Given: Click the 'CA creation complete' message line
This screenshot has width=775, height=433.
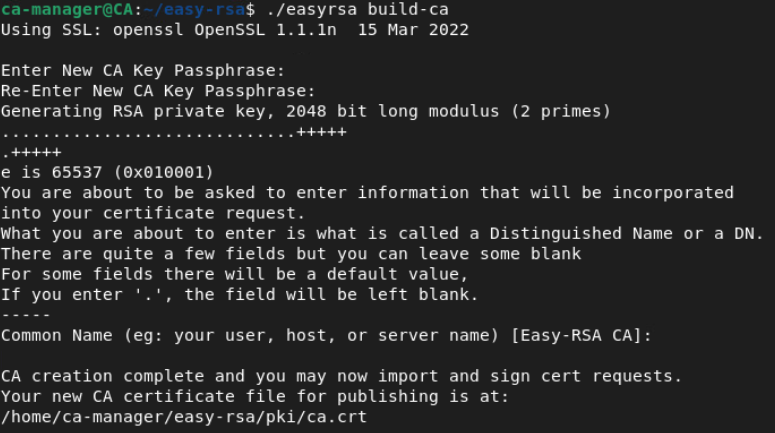Looking at the screenshot, I should [x=341, y=376].
